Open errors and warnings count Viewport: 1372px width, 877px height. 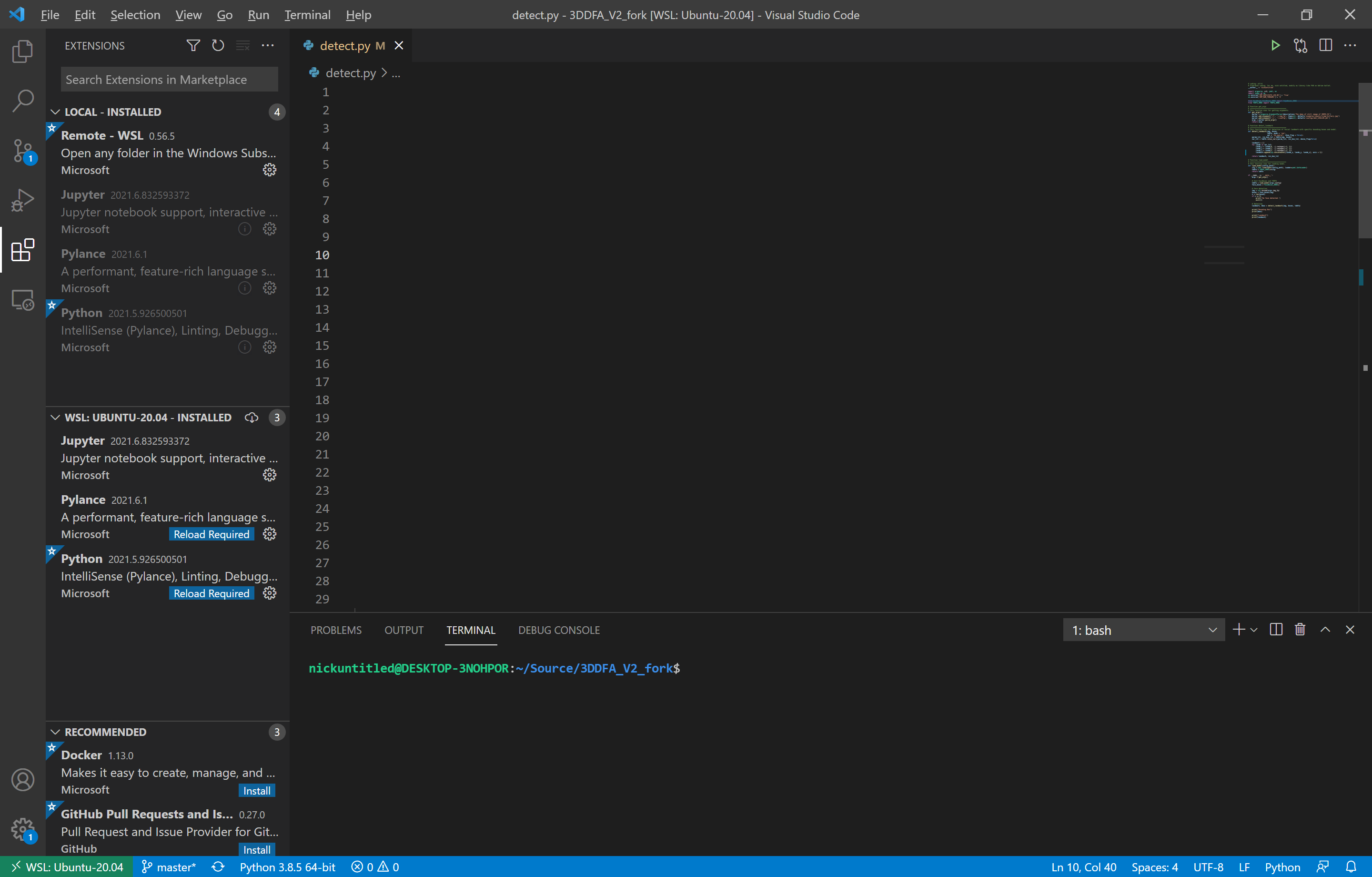click(x=375, y=867)
